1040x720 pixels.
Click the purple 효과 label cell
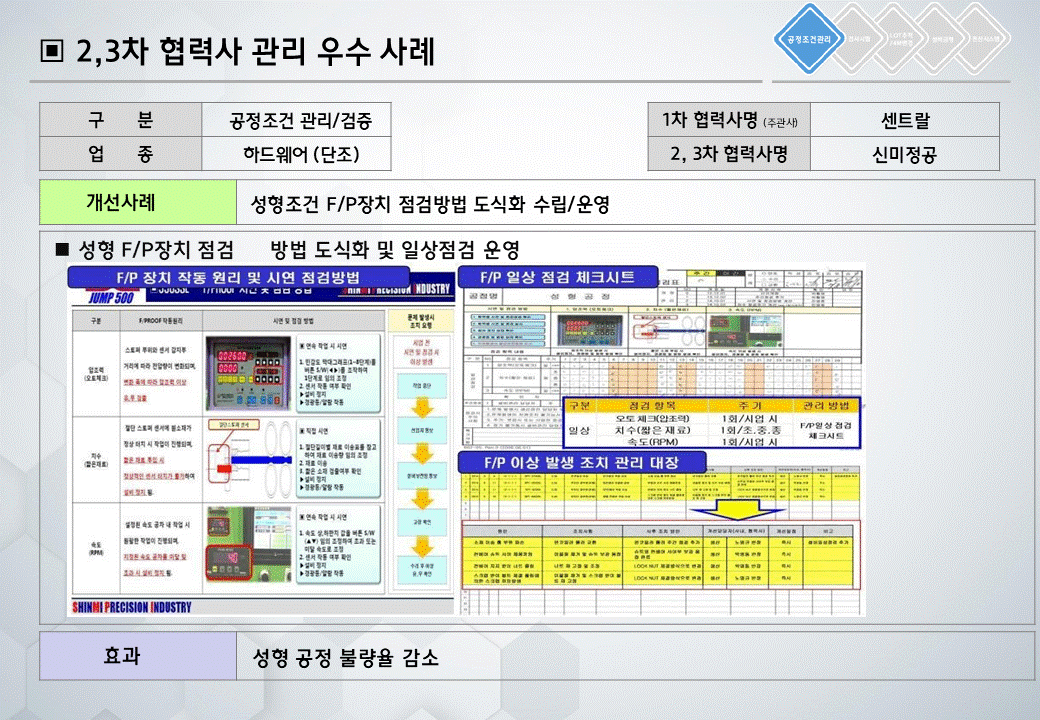[138, 656]
